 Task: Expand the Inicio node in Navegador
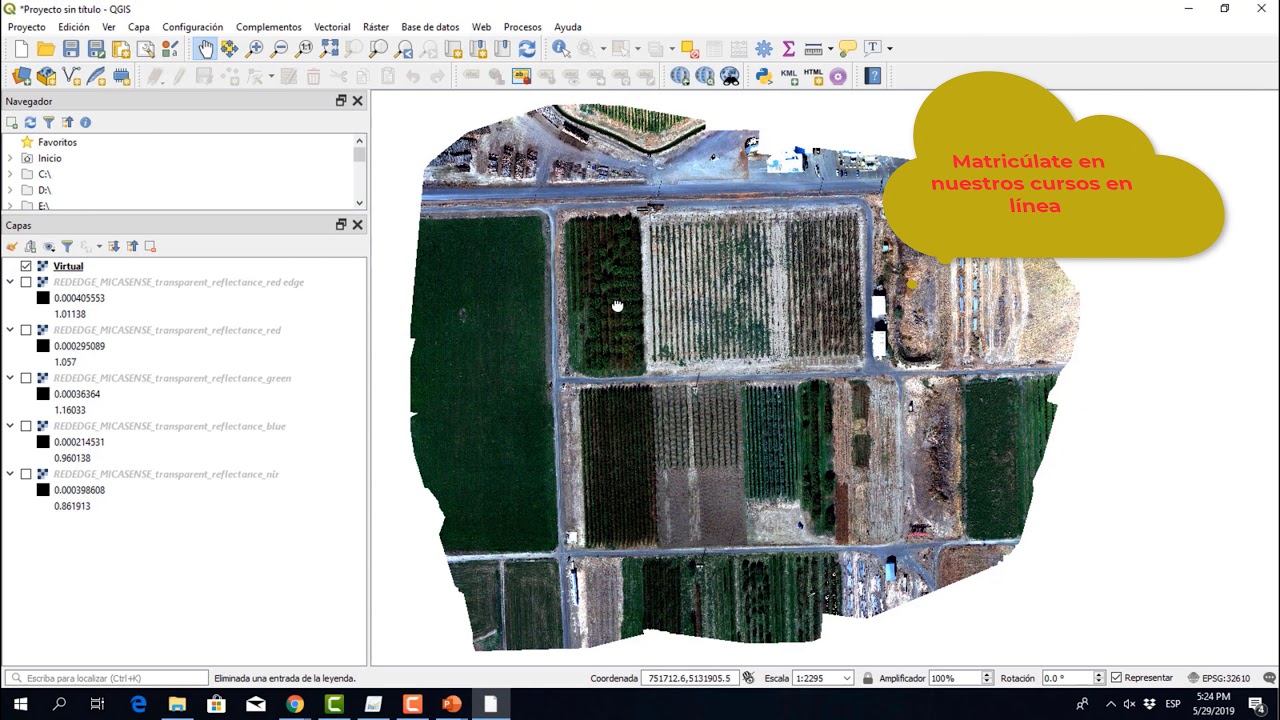[x=10, y=158]
